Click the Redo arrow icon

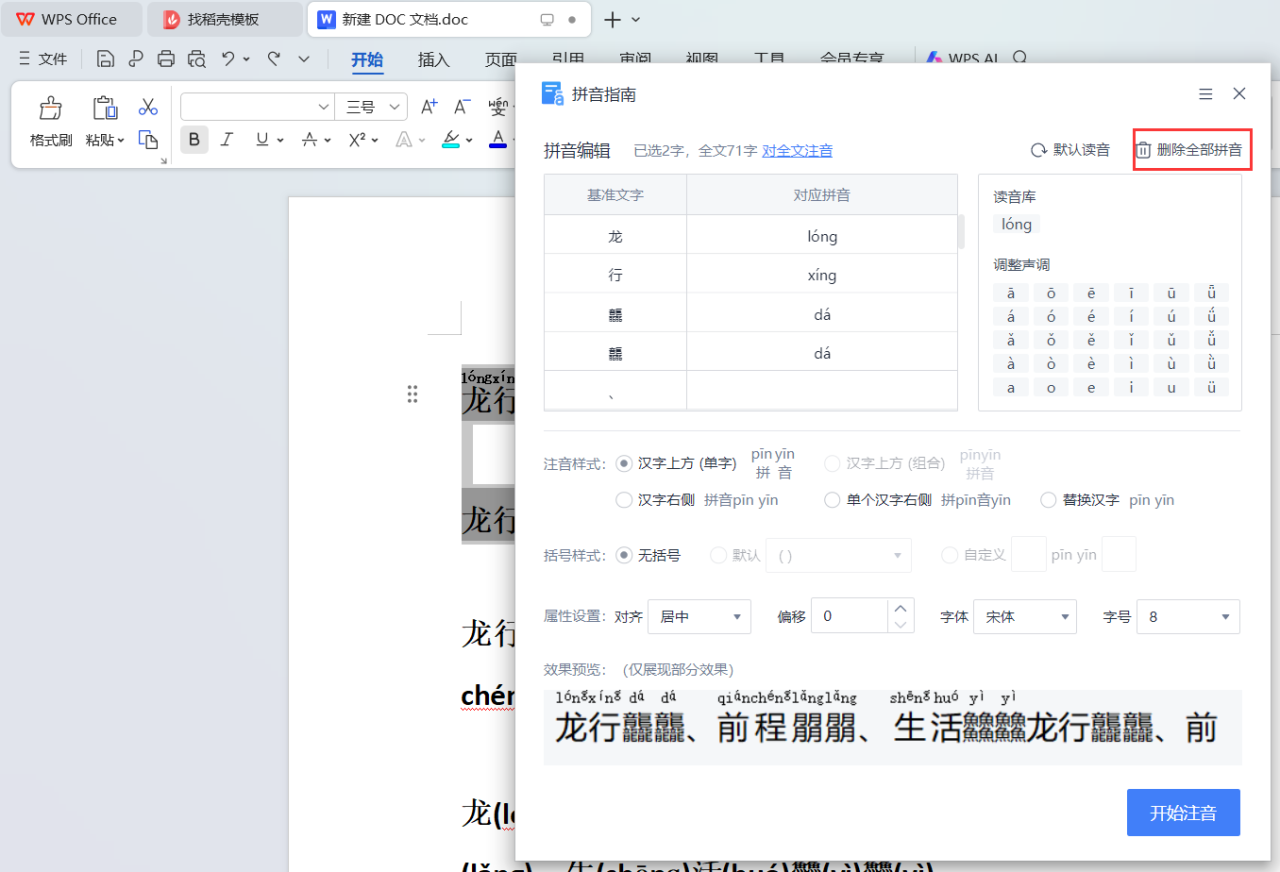point(273,59)
